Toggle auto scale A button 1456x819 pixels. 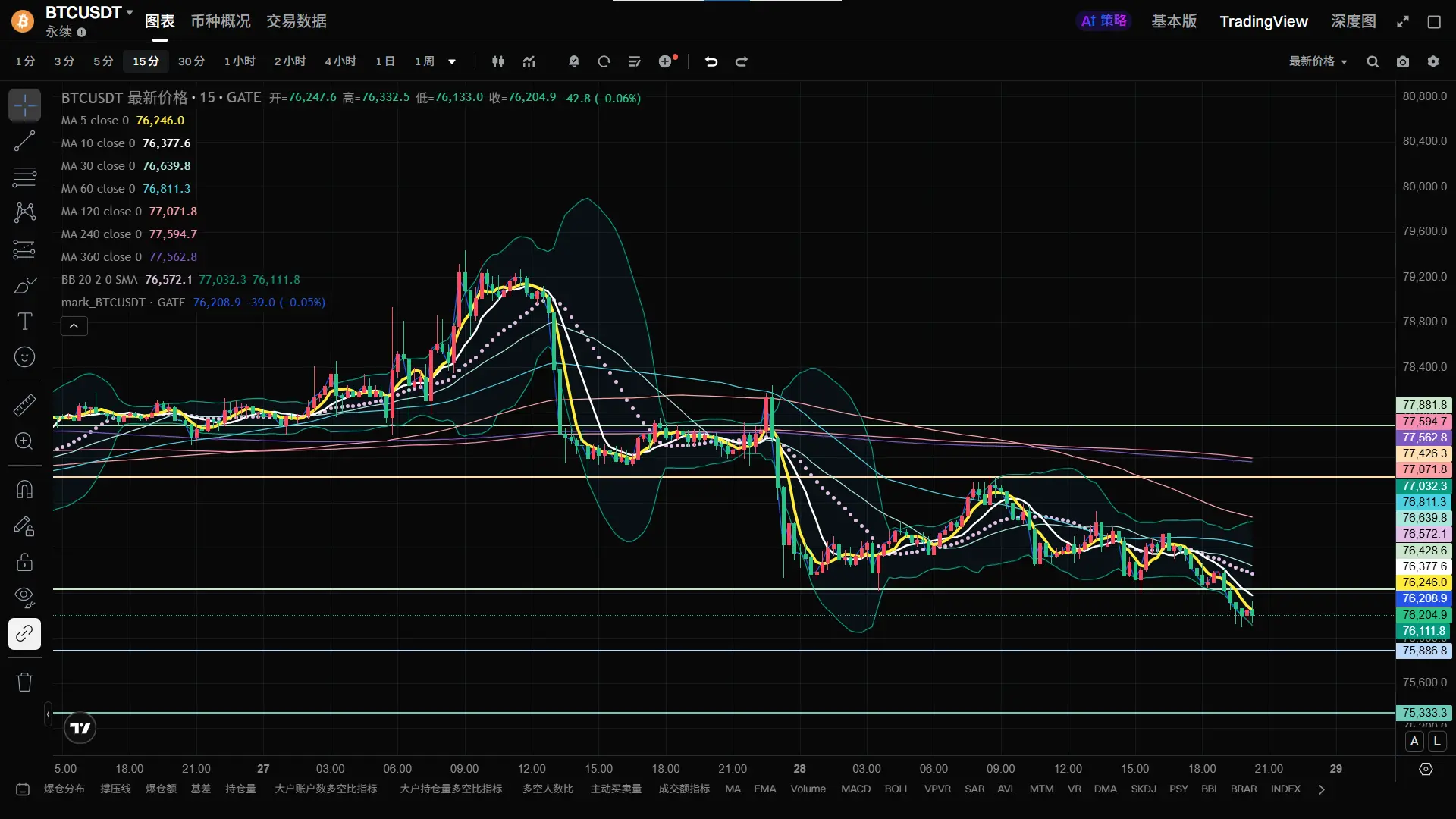click(x=1414, y=742)
